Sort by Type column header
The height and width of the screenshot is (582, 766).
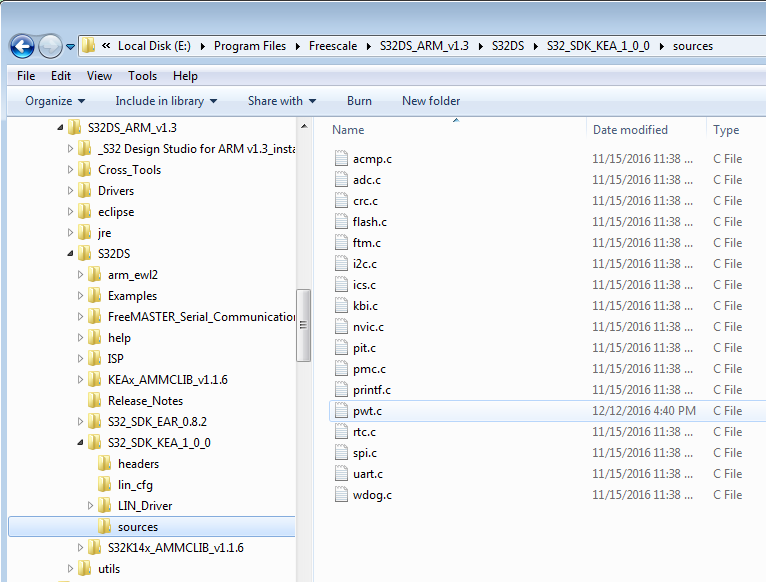(726, 130)
